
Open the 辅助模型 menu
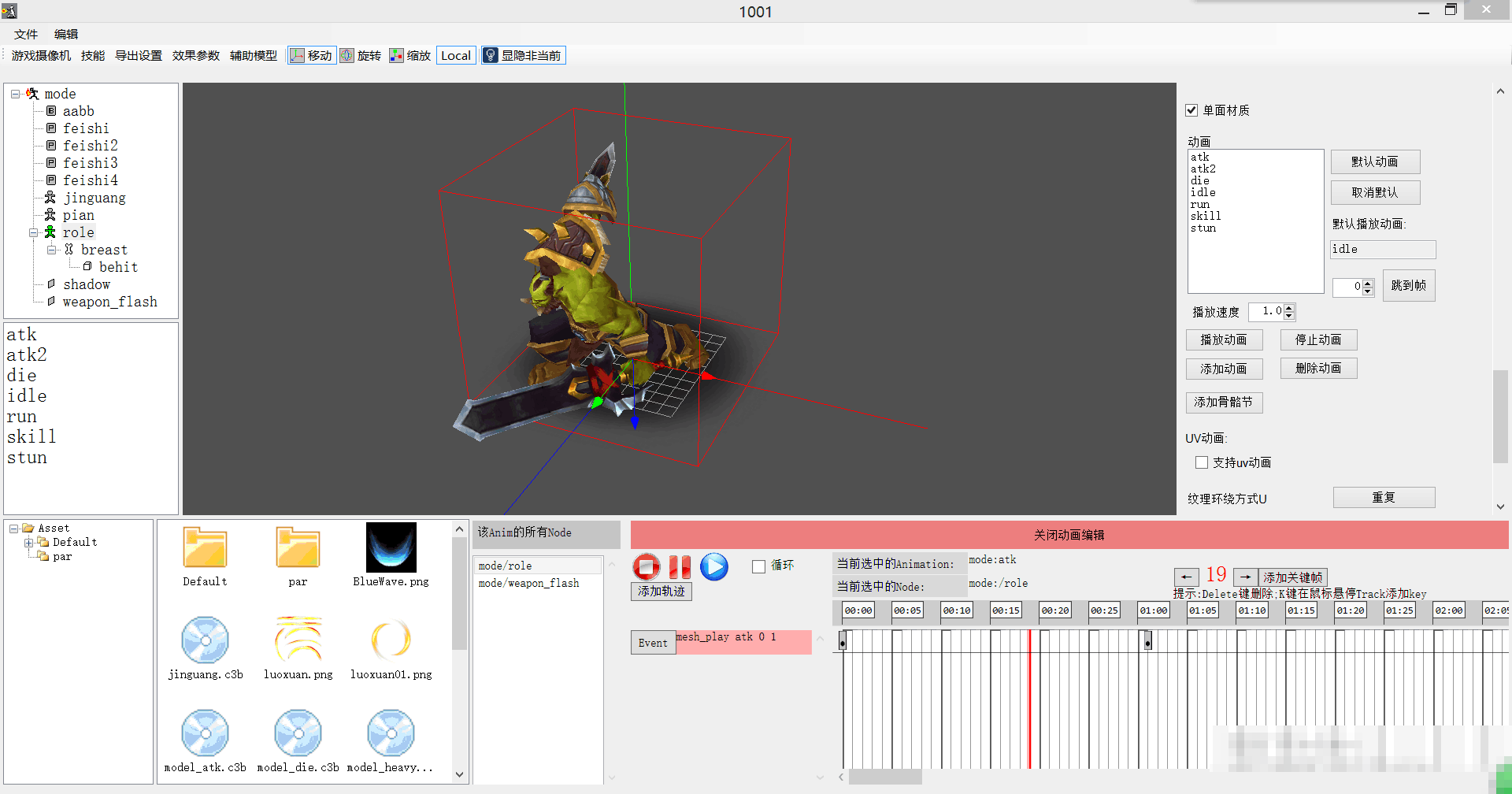click(254, 55)
